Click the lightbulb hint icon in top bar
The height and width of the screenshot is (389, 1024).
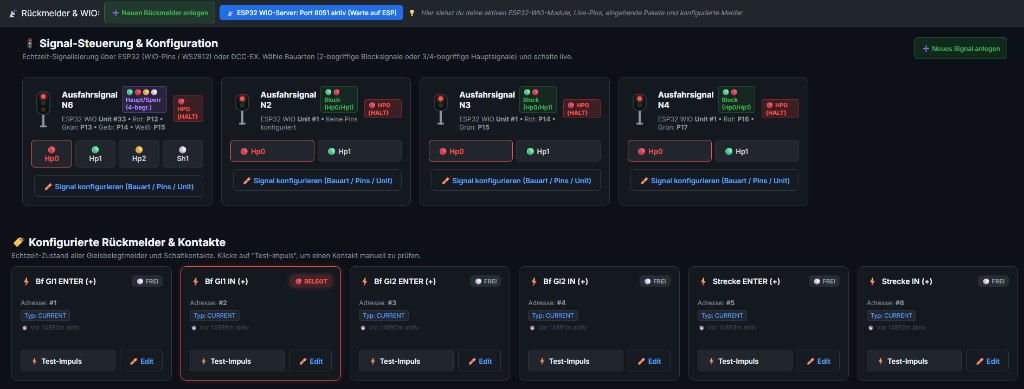click(x=411, y=12)
